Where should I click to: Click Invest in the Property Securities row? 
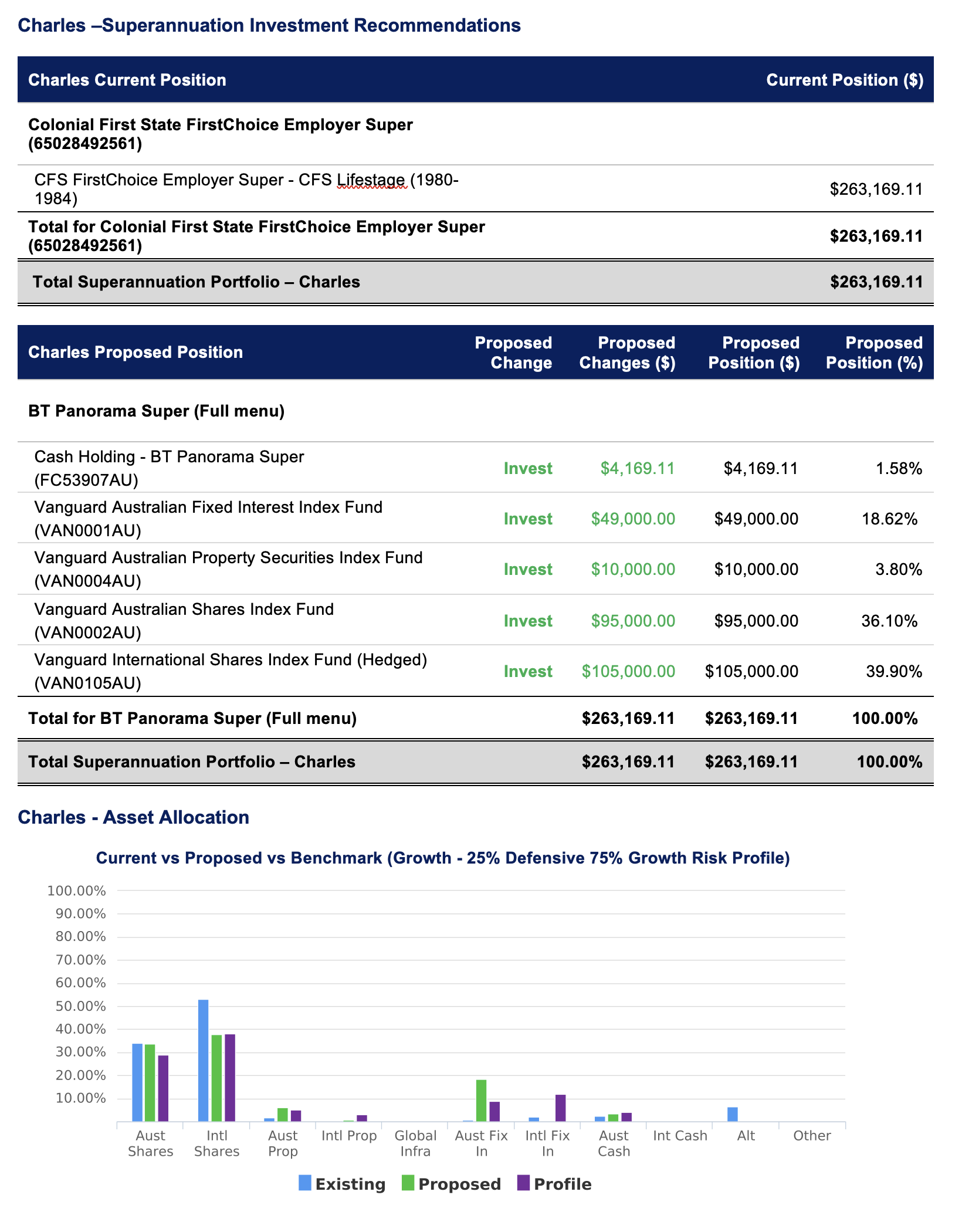point(528,569)
